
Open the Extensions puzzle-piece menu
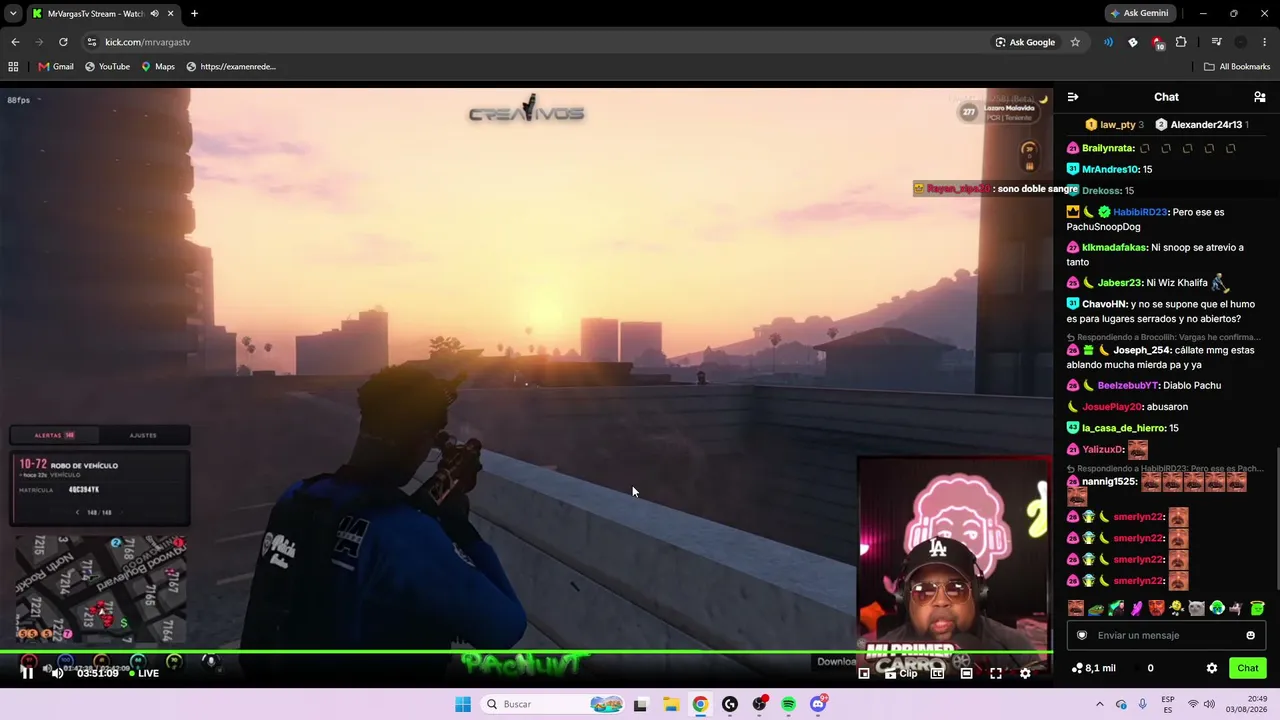[1181, 42]
